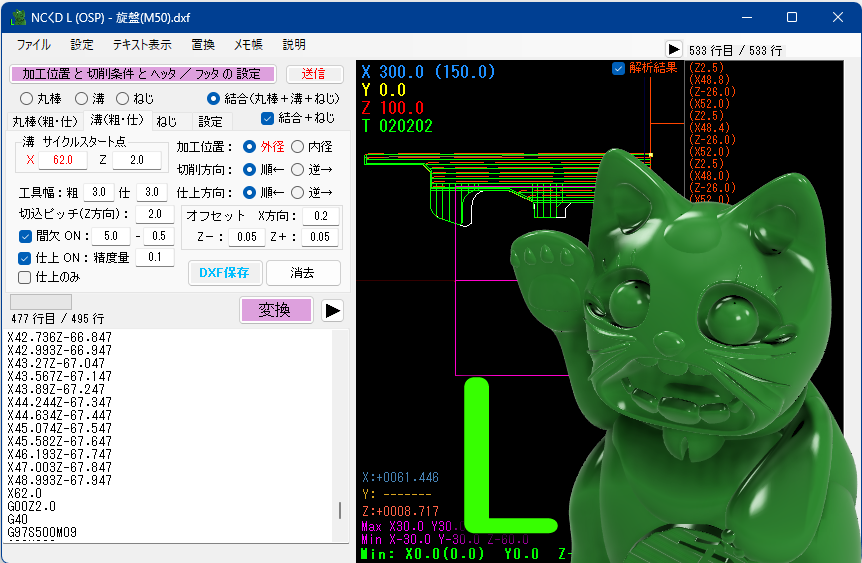Click the 間欠 ON value field 5.0
The height and width of the screenshot is (563, 862).
[x=111, y=236]
